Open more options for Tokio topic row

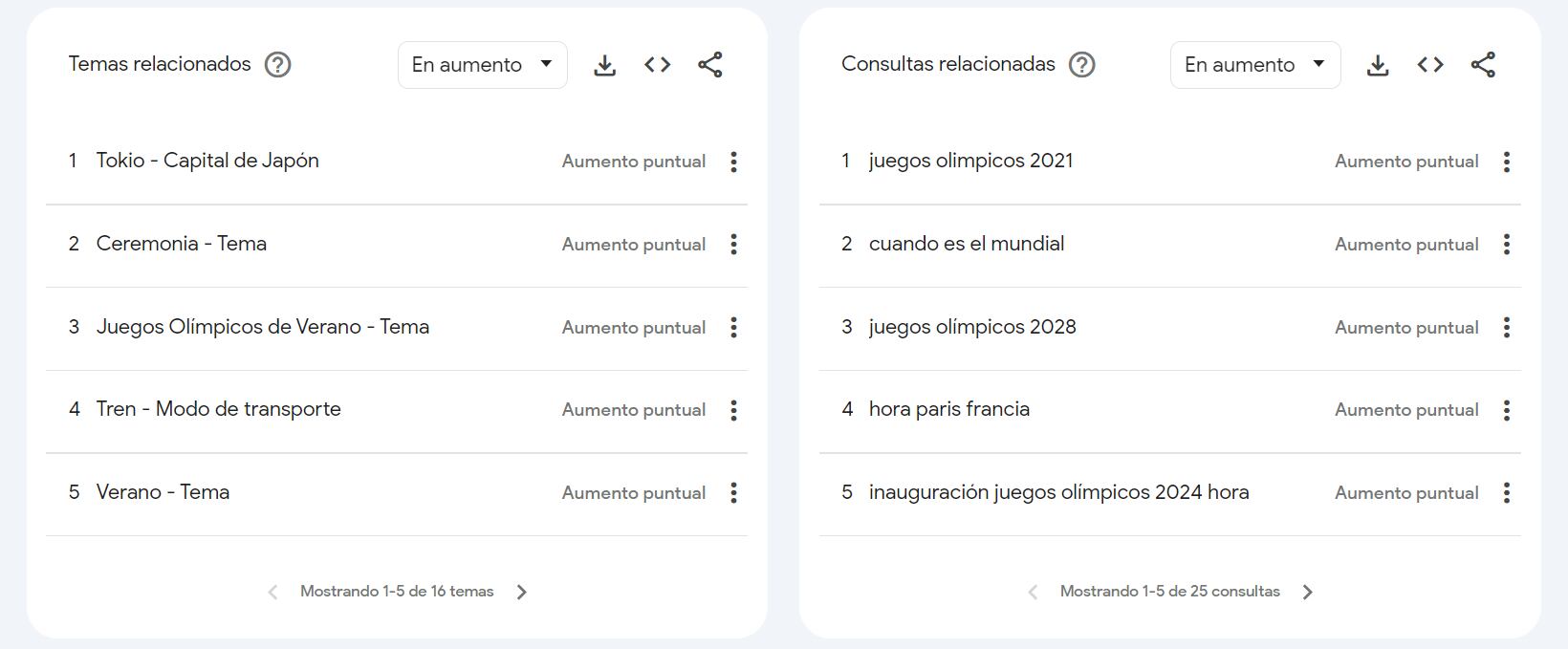click(733, 162)
